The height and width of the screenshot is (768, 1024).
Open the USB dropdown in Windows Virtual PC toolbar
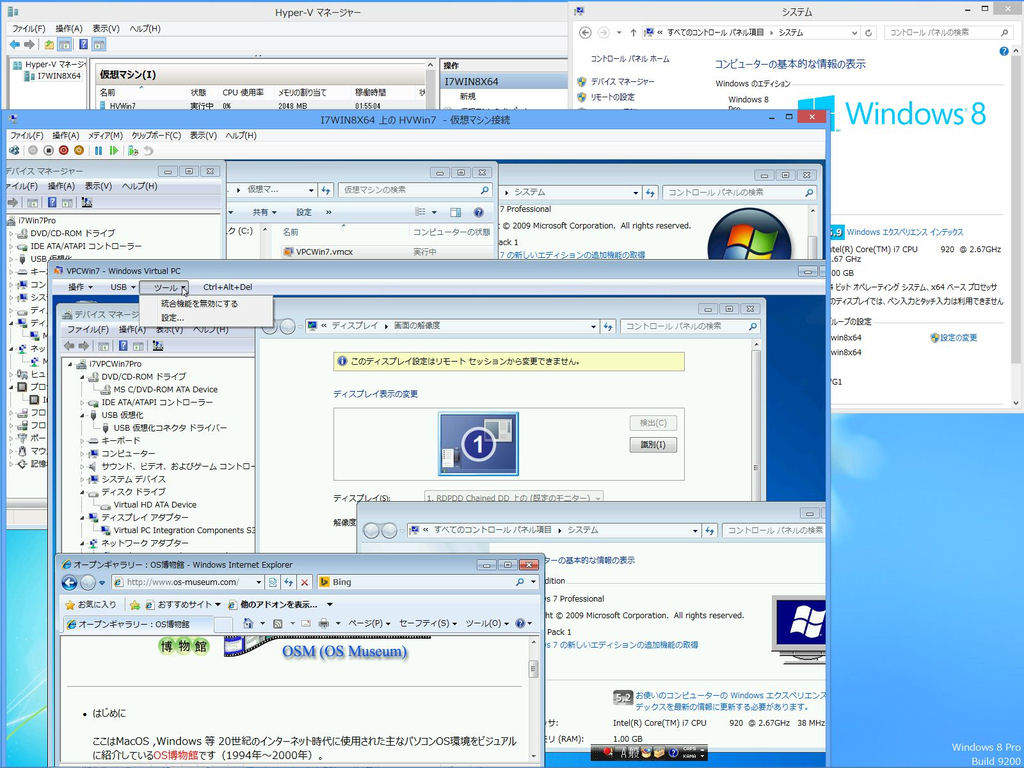[x=123, y=287]
